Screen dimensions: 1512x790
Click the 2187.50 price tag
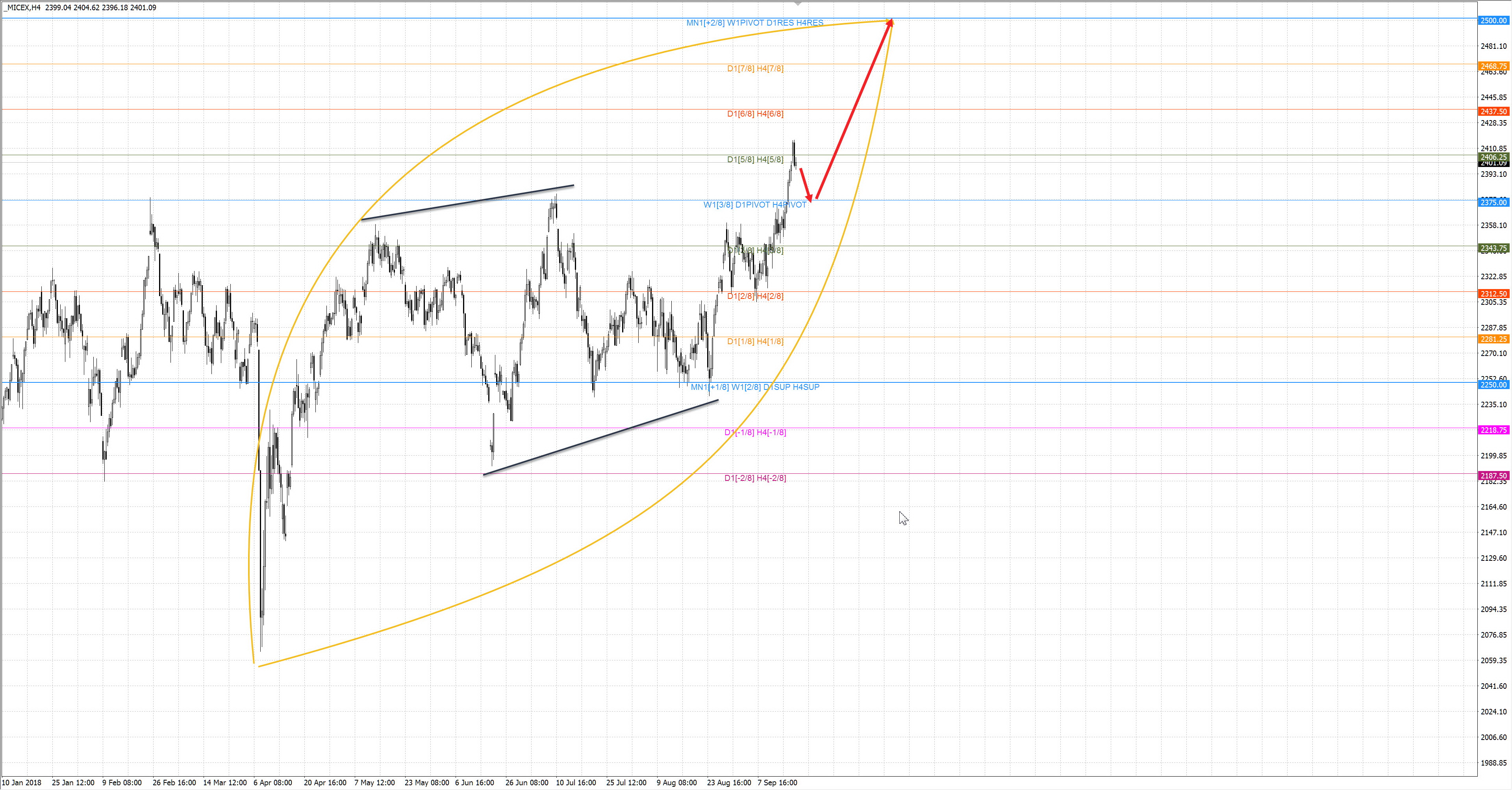point(1493,476)
